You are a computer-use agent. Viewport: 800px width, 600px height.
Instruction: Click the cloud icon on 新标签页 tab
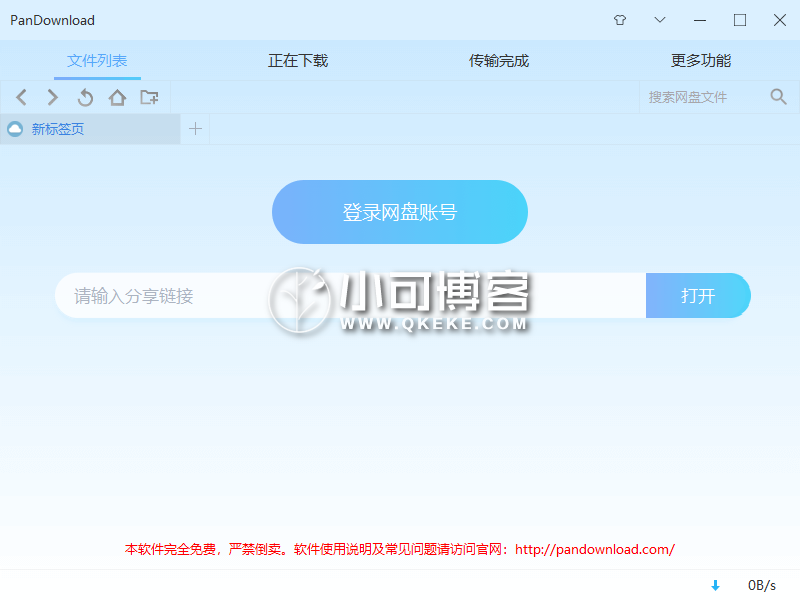(15, 129)
